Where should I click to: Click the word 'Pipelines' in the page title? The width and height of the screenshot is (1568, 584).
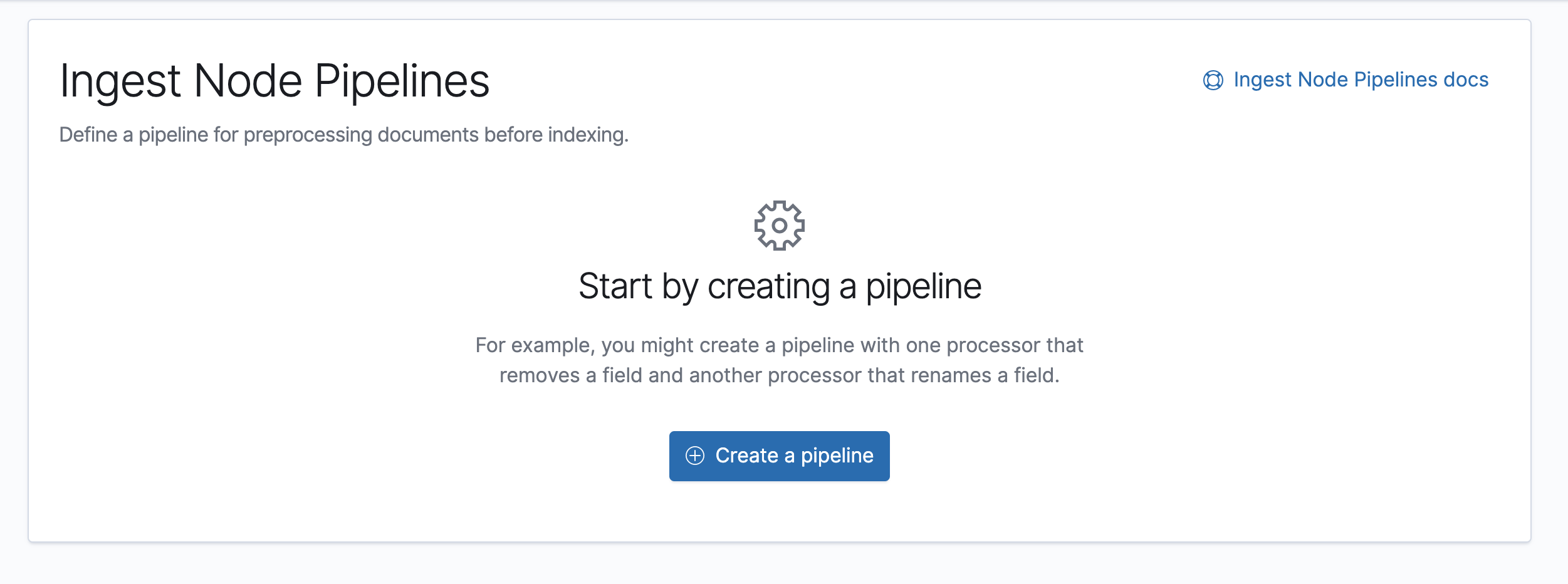[401, 81]
